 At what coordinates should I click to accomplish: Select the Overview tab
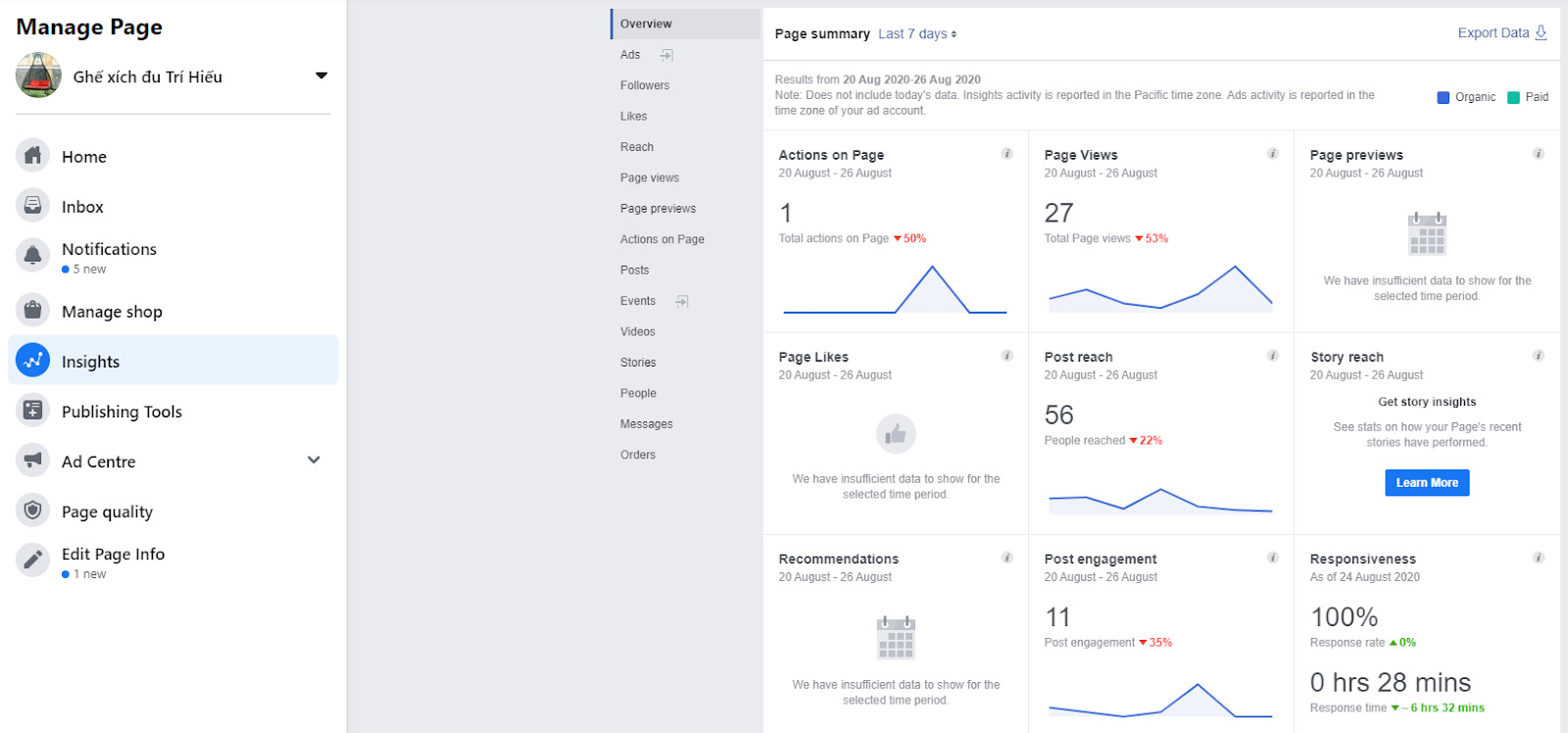685,24
